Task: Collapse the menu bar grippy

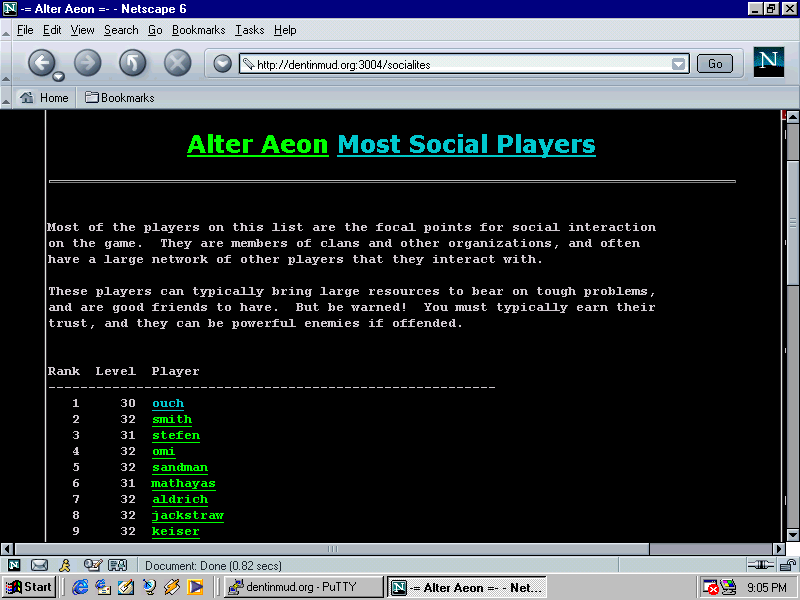Action: (x=6, y=31)
